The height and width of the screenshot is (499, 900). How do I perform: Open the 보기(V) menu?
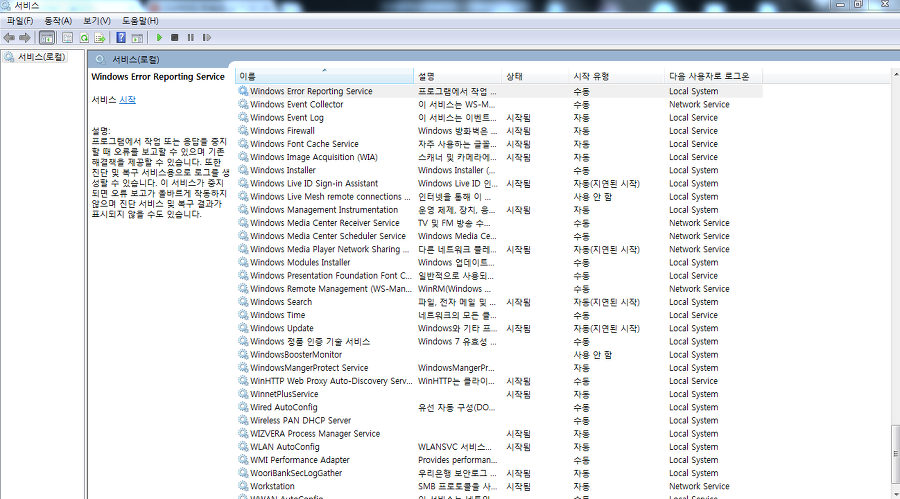(x=96, y=21)
